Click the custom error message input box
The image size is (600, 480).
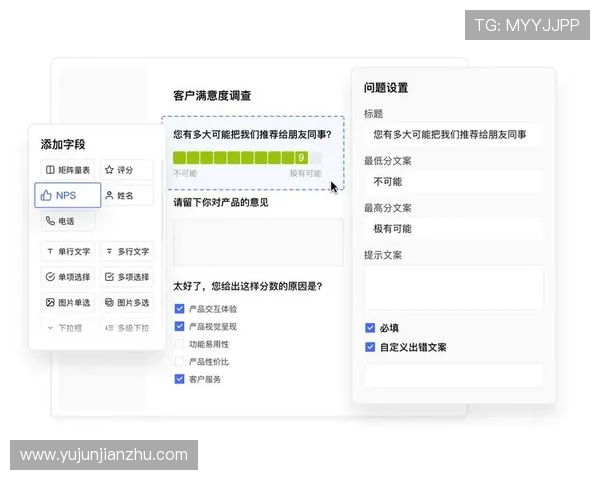(453, 376)
